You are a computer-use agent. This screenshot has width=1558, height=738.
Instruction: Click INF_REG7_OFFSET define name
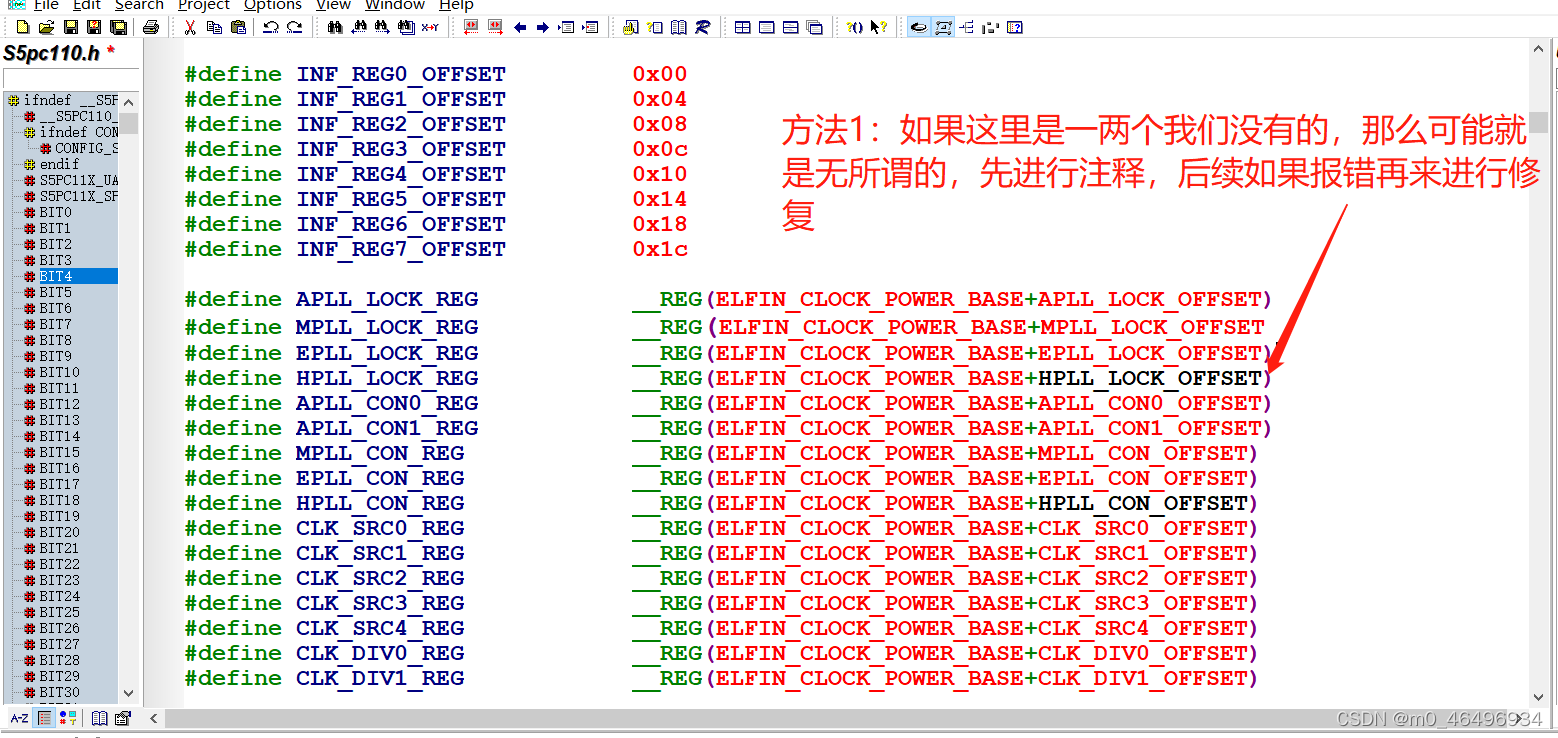click(x=401, y=249)
